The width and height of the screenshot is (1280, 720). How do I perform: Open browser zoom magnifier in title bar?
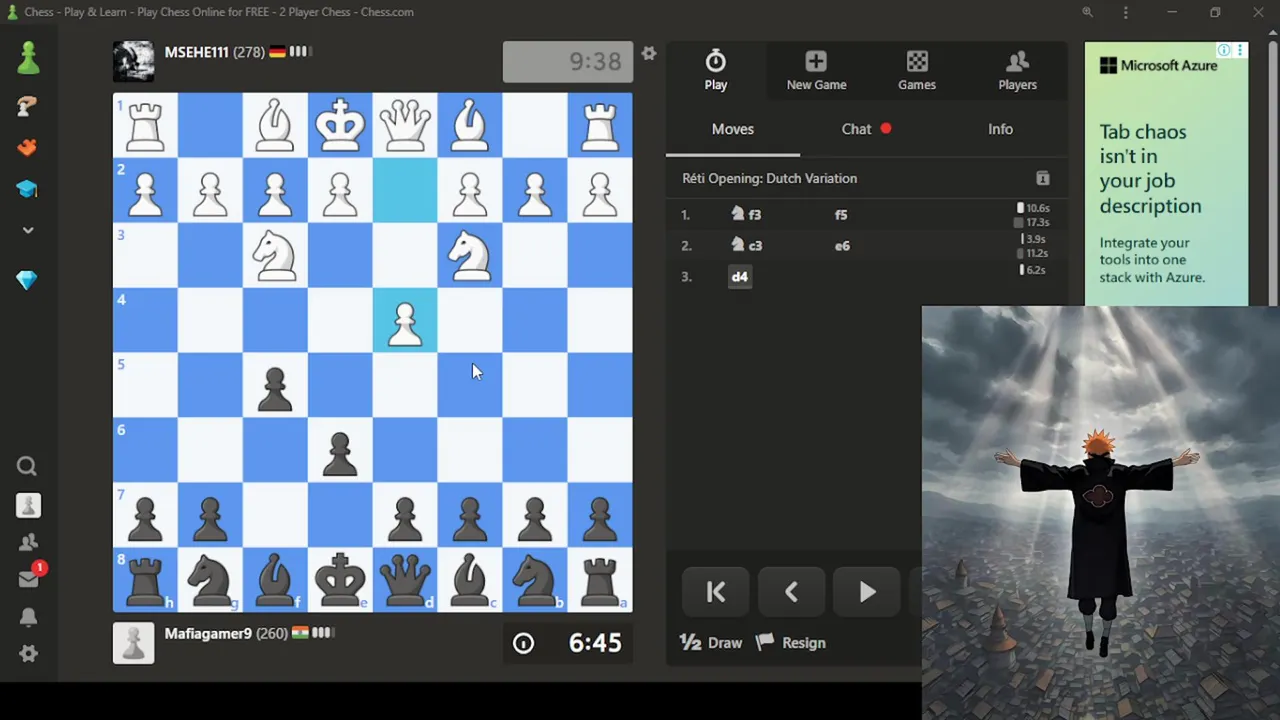[1087, 12]
